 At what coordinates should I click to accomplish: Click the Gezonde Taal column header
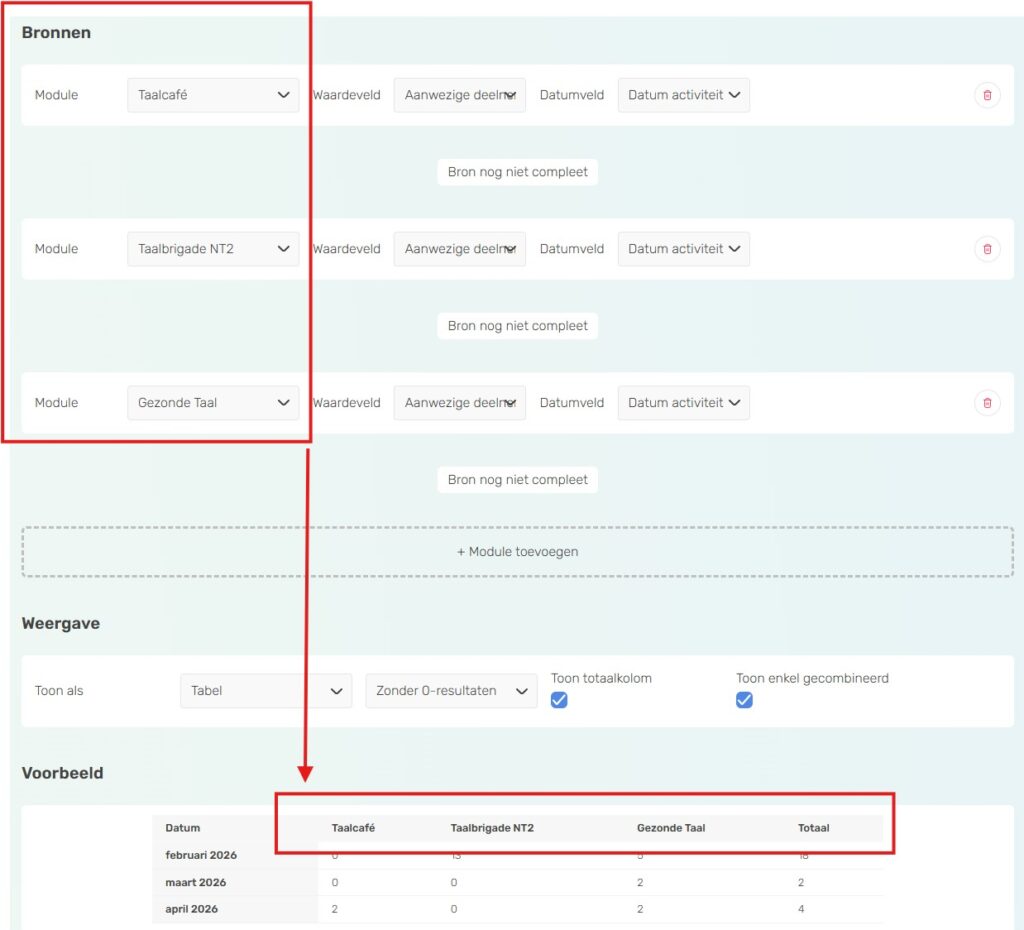671,828
